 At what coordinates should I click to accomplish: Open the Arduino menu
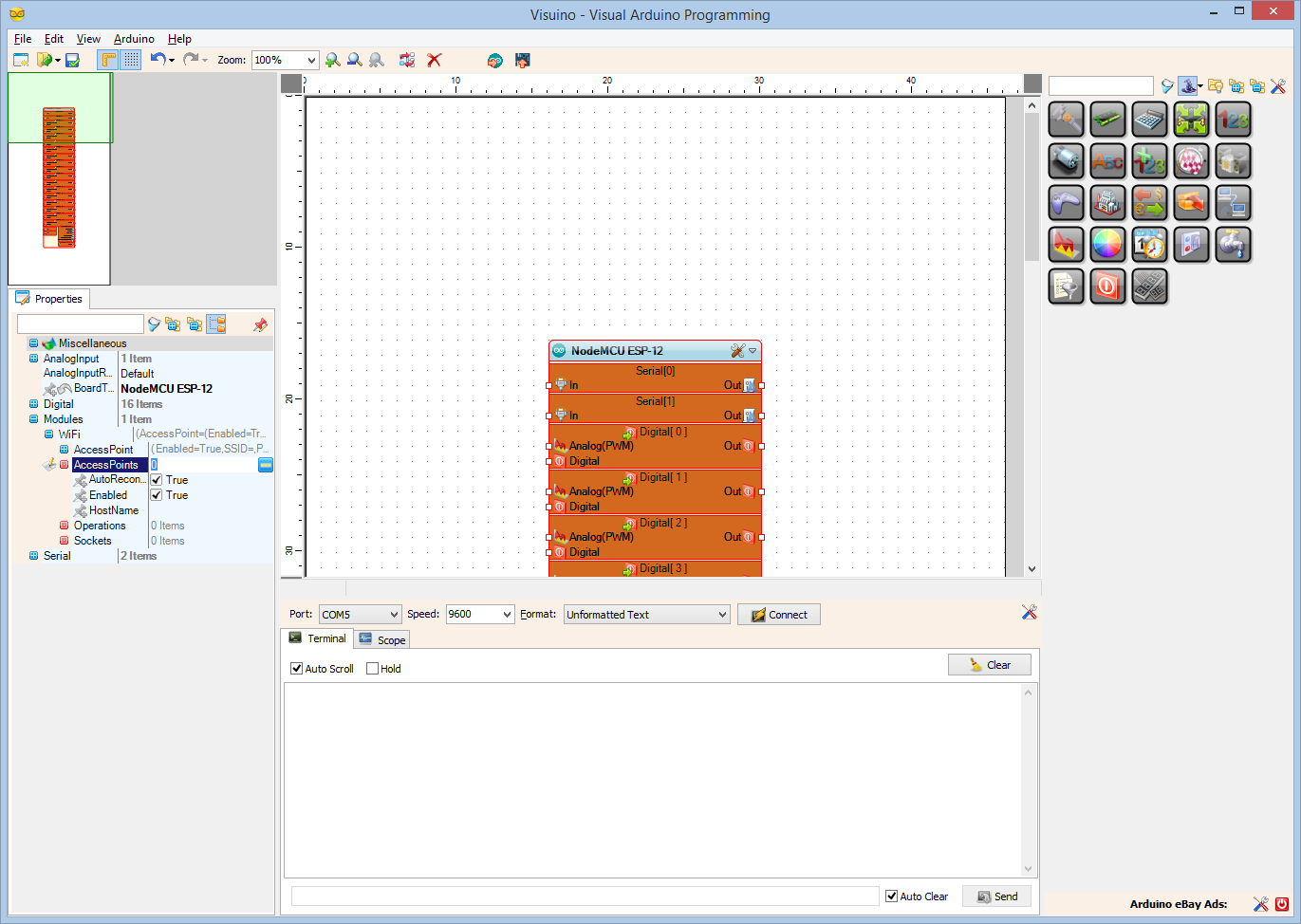tap(134, 39)
